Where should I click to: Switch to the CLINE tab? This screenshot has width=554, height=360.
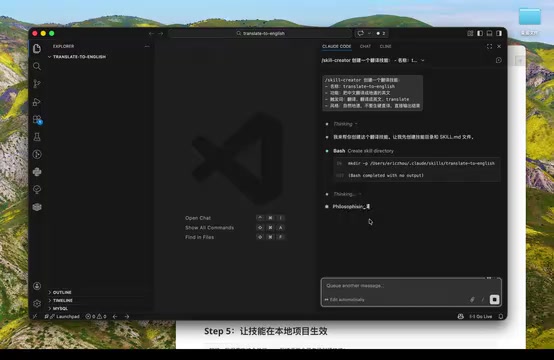(385, 47)
